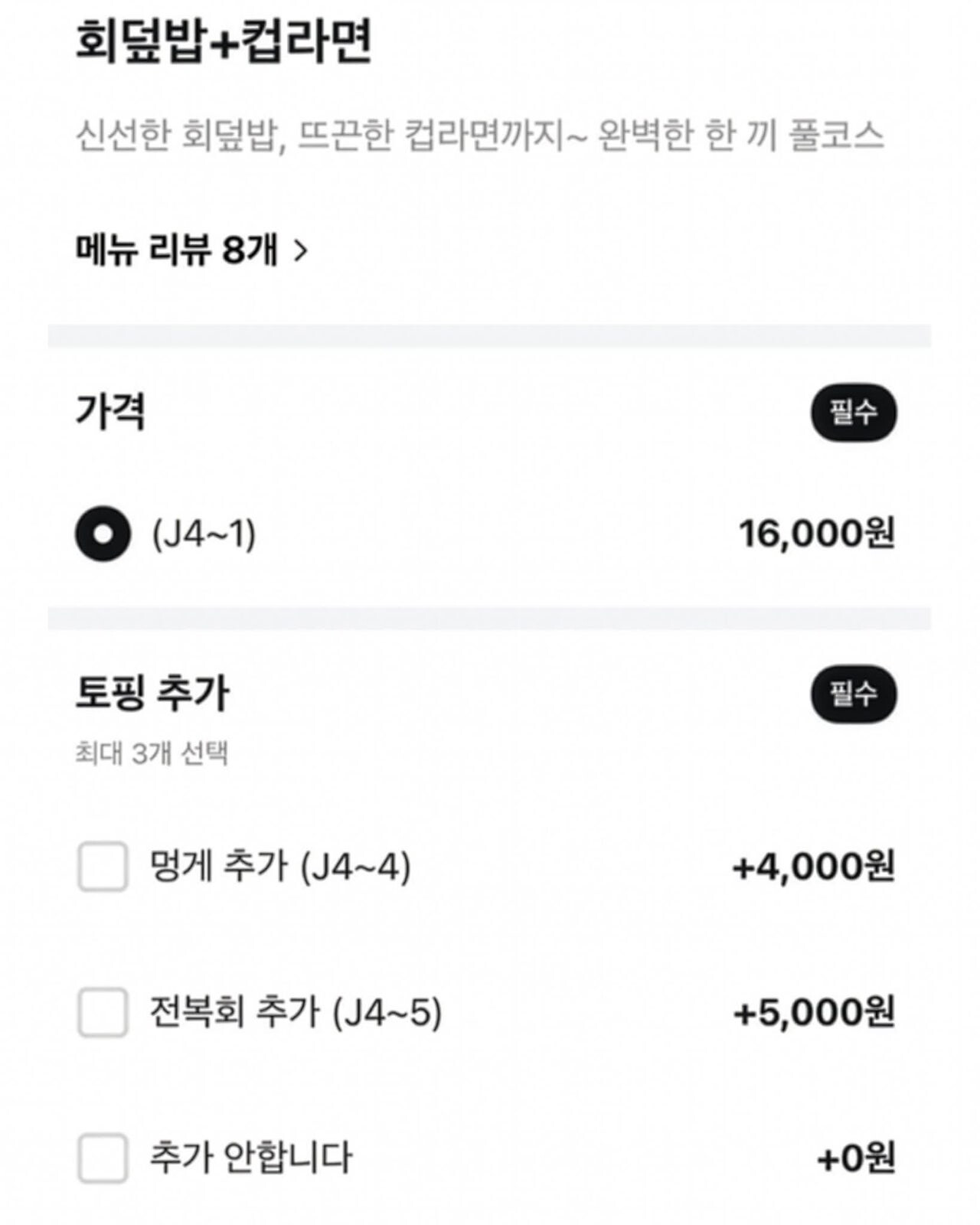This screenshot has height=1225, width=980.
Task: Click the +5,000원 topping price
Action: (813, 1012)
